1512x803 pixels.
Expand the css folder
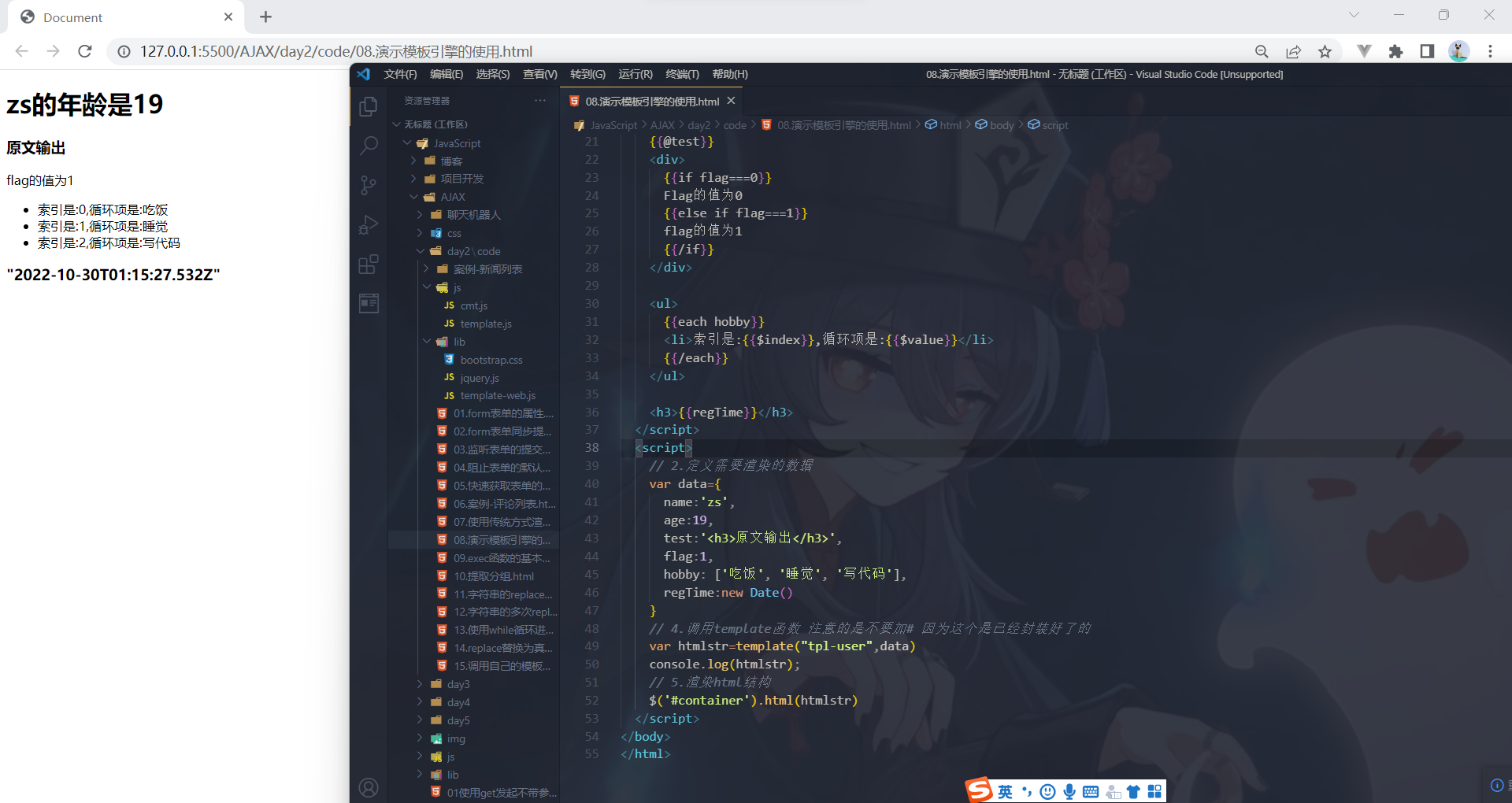coord(473,233)
